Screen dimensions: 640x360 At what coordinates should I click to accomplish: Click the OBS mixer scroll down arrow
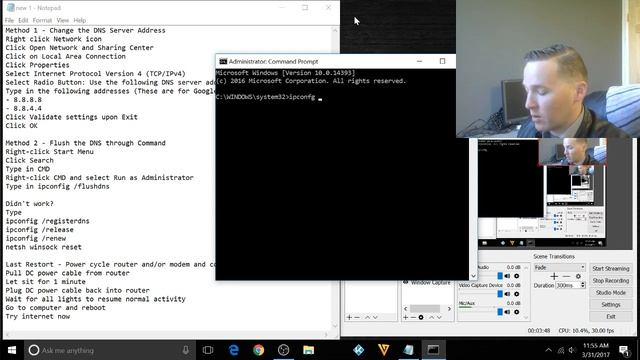[x=526, y=317]
